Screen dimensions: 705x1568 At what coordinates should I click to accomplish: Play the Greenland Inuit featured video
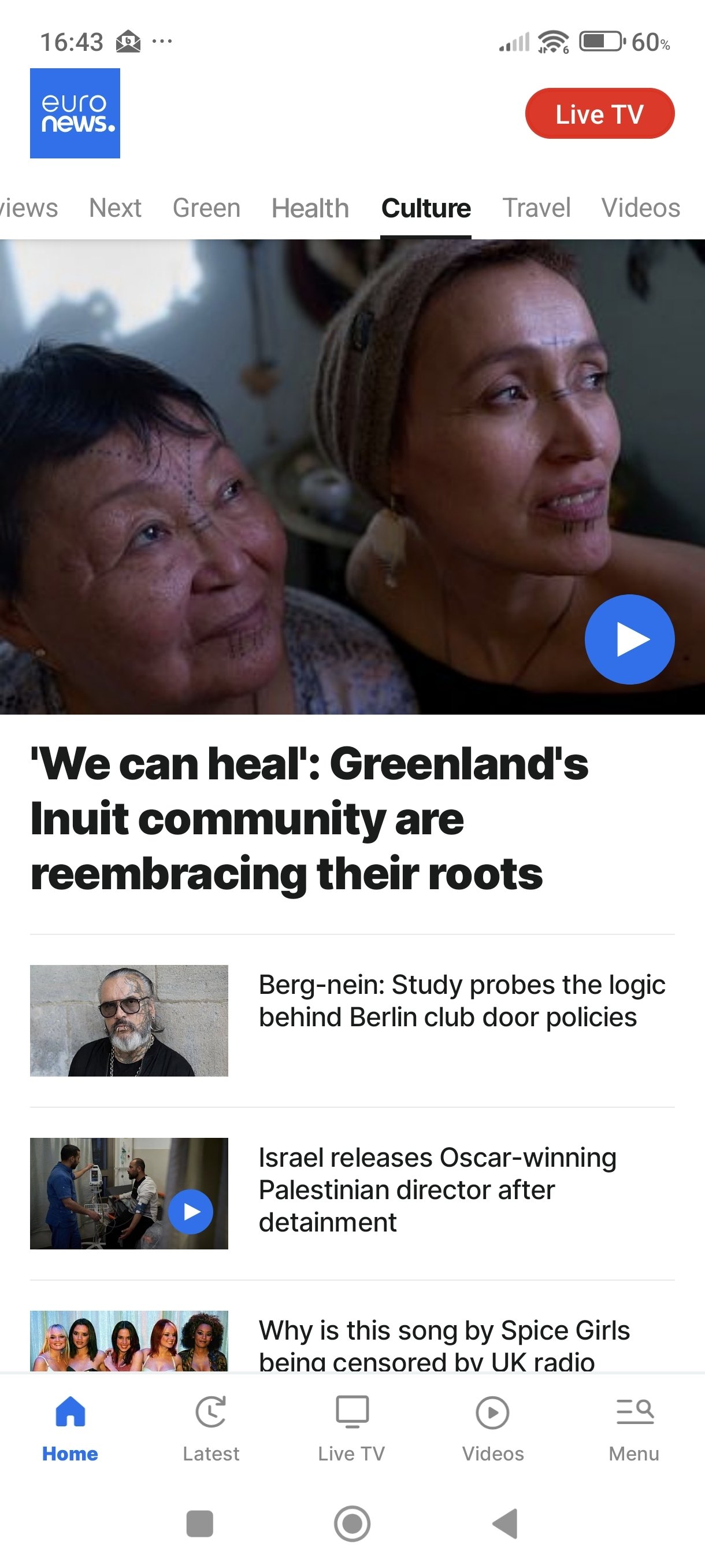point(629,639)
